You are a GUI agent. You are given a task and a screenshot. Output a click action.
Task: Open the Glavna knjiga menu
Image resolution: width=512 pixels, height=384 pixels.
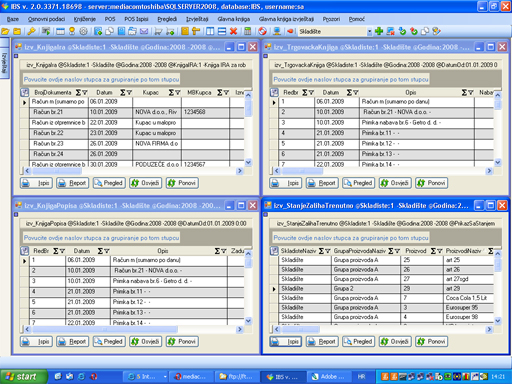coord(234,19)
